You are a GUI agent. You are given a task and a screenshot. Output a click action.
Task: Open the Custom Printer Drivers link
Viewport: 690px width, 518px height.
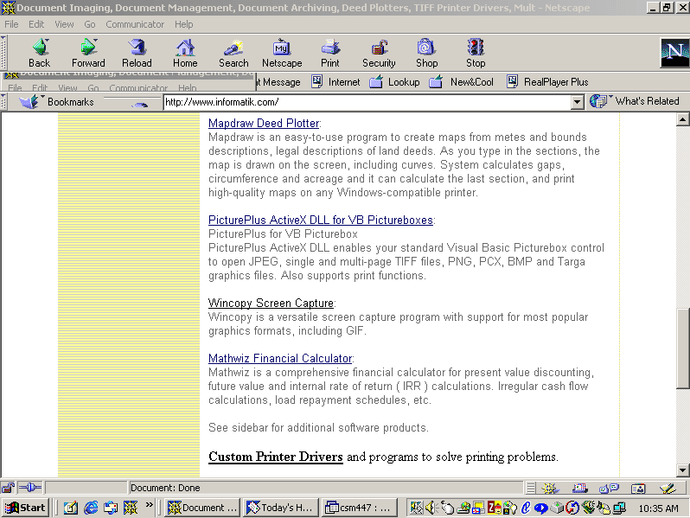pos(275,457)
